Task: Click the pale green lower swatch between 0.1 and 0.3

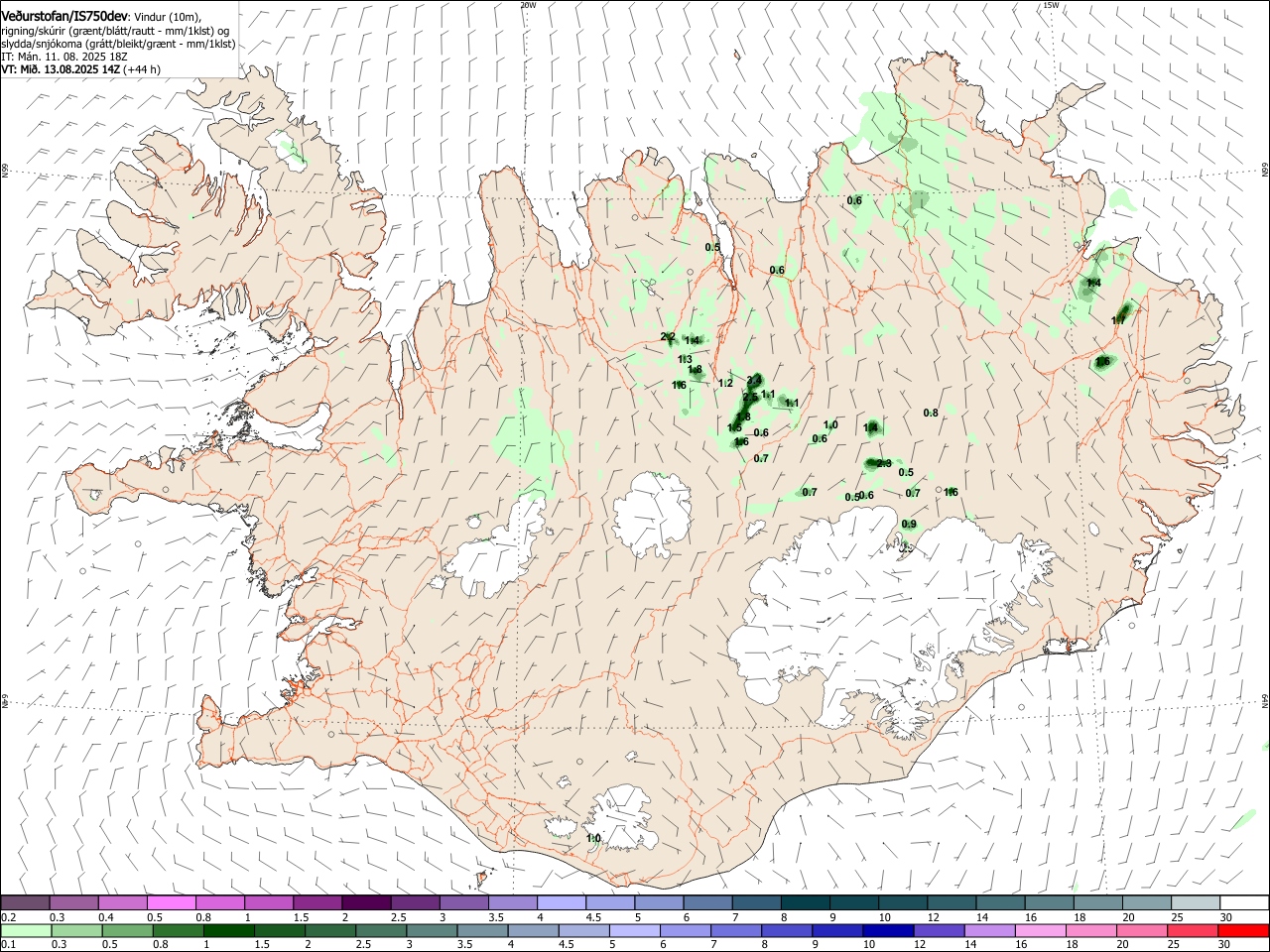Action: click(27, 930)
